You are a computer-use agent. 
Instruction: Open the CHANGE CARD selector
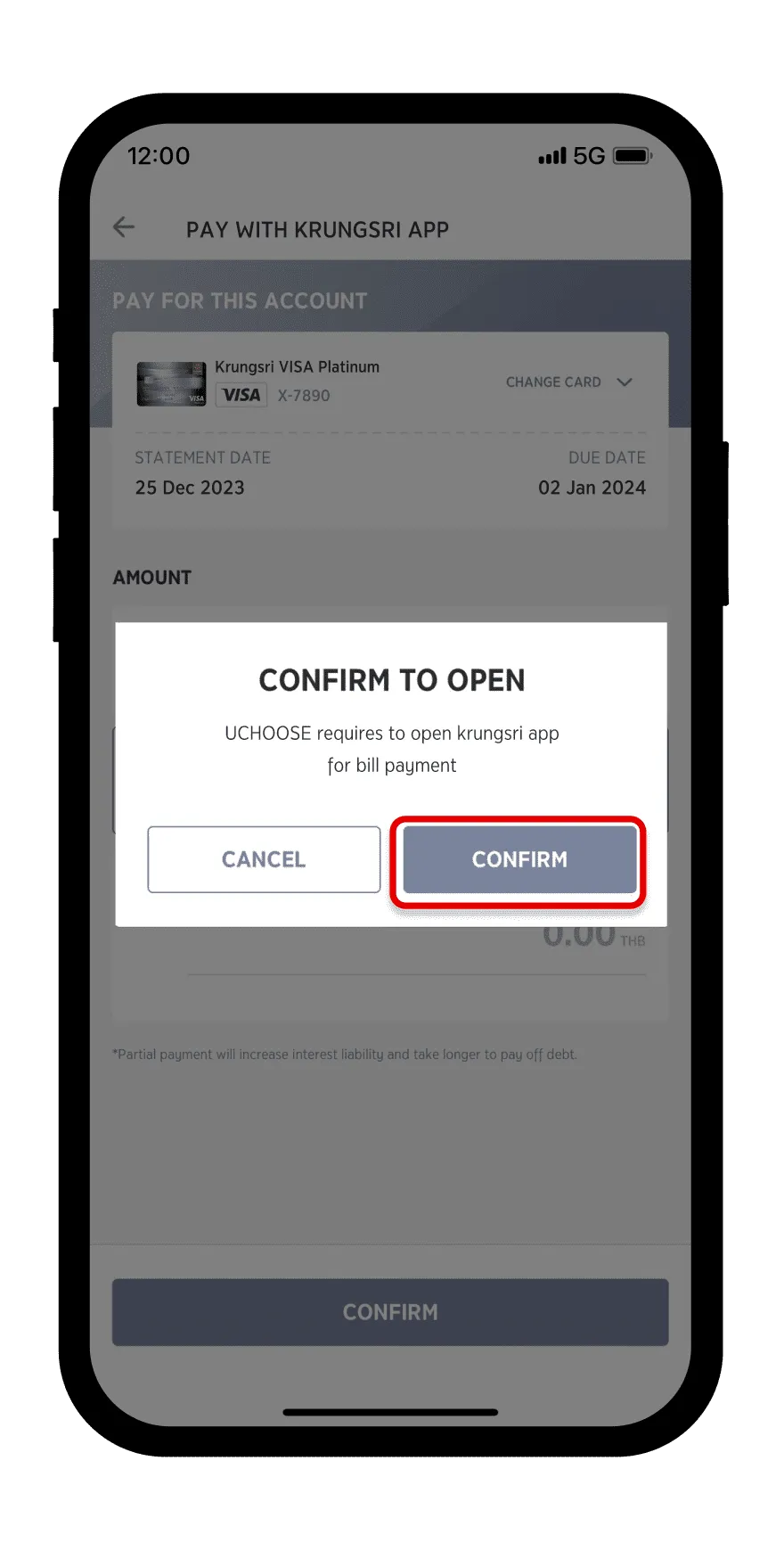click(x=569, y=382)
